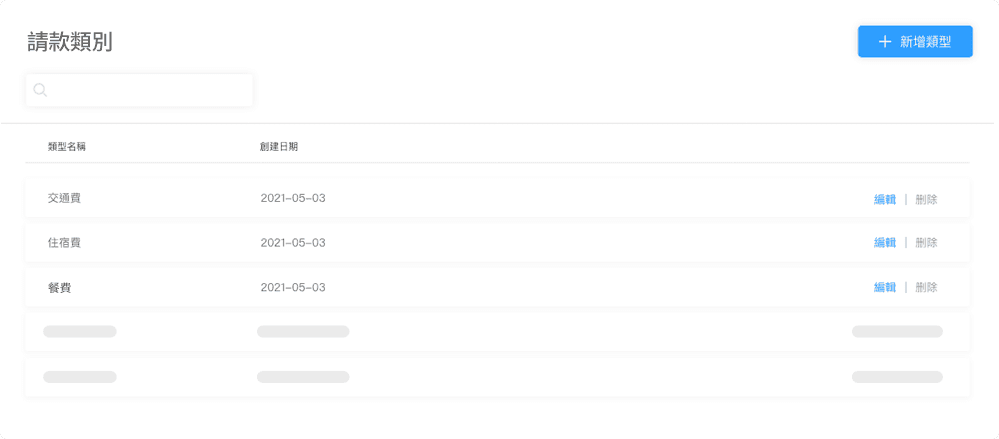This screenshot has height=439, width=999.
Task: Click the 新增類型 button
Action: 915,41
